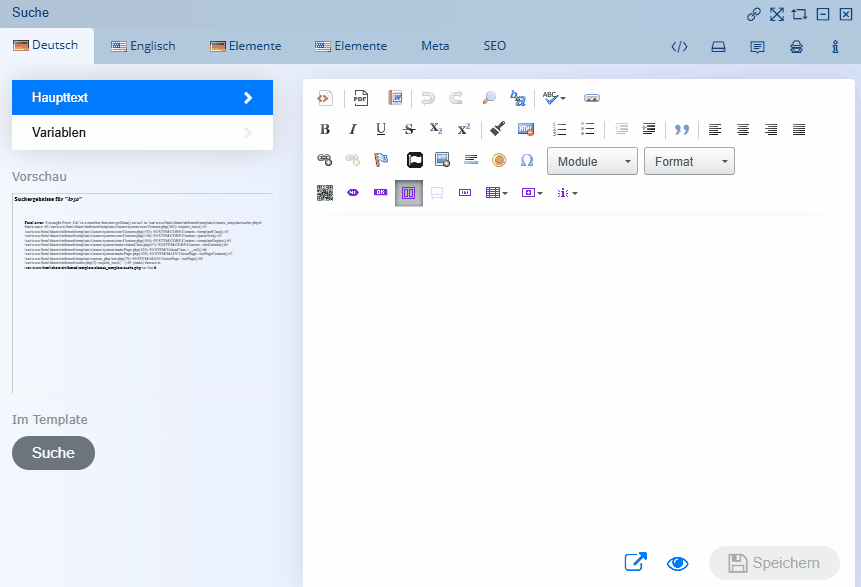Image resolution: width=861 pixels, height=587 pixels.
Task: Switch to the Englisch tab
Action: tap(143, 46)
